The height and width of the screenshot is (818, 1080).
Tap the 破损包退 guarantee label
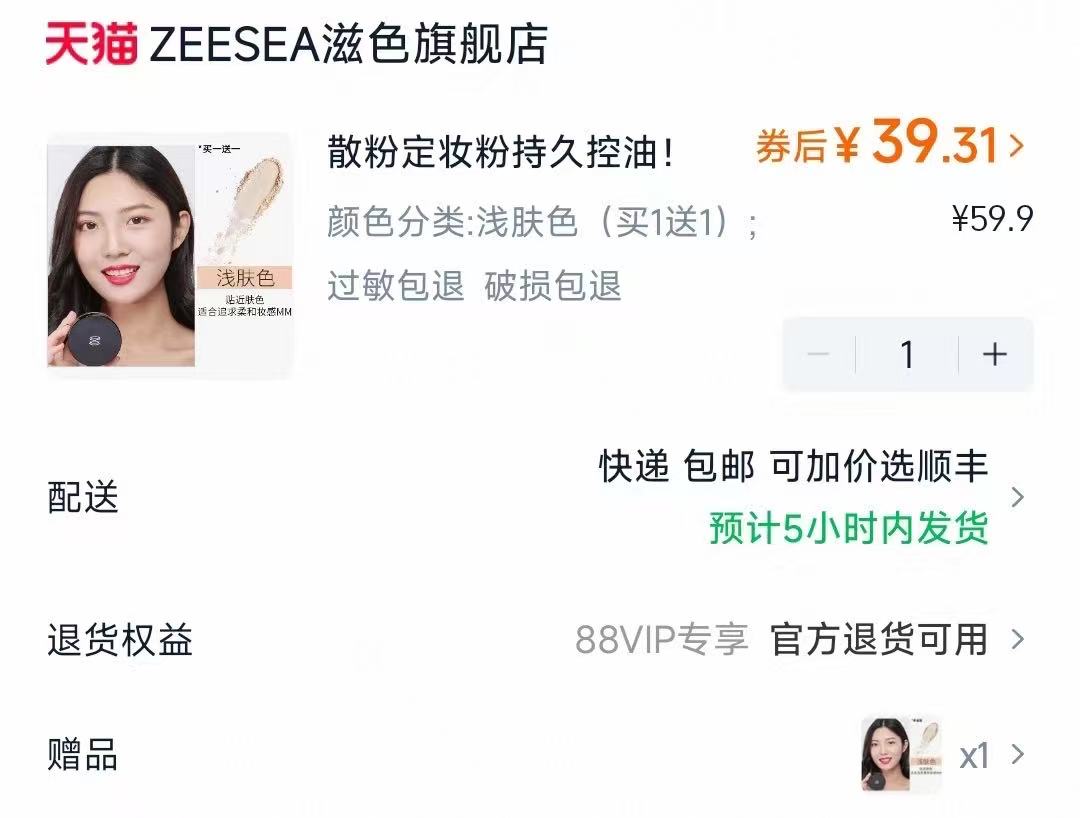[553, 286]
